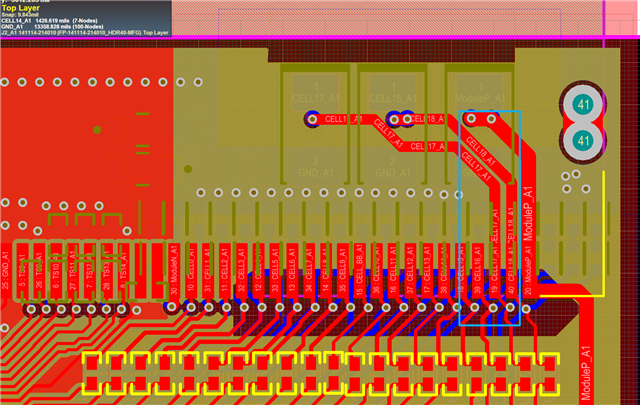Click the ModuleP_A1 trace label at bottom right

pyautogui.click(x=586, y=373)
